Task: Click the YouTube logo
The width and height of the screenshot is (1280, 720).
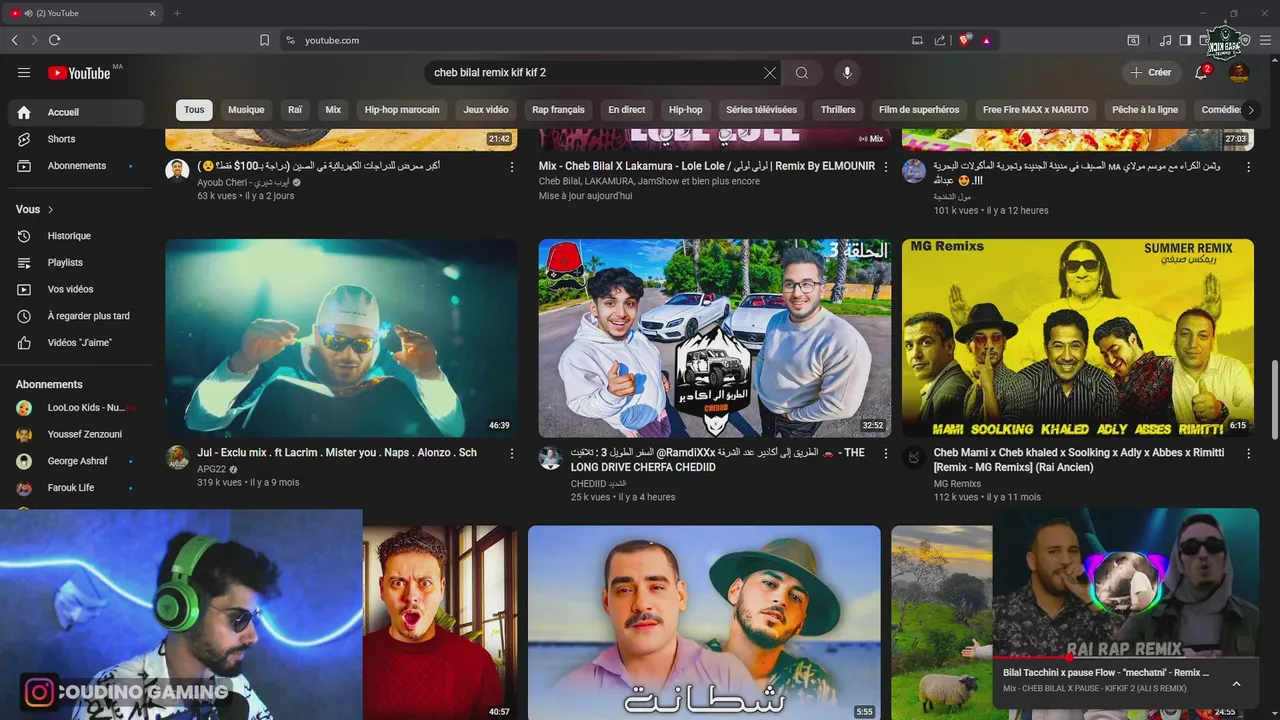Action: 79,73
